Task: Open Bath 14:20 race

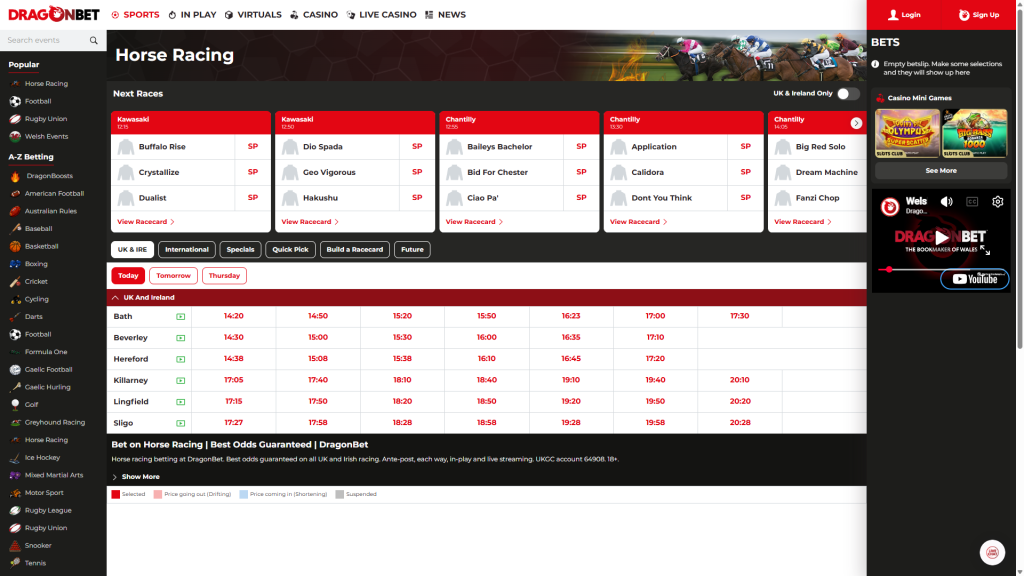Action: point(234,316)
